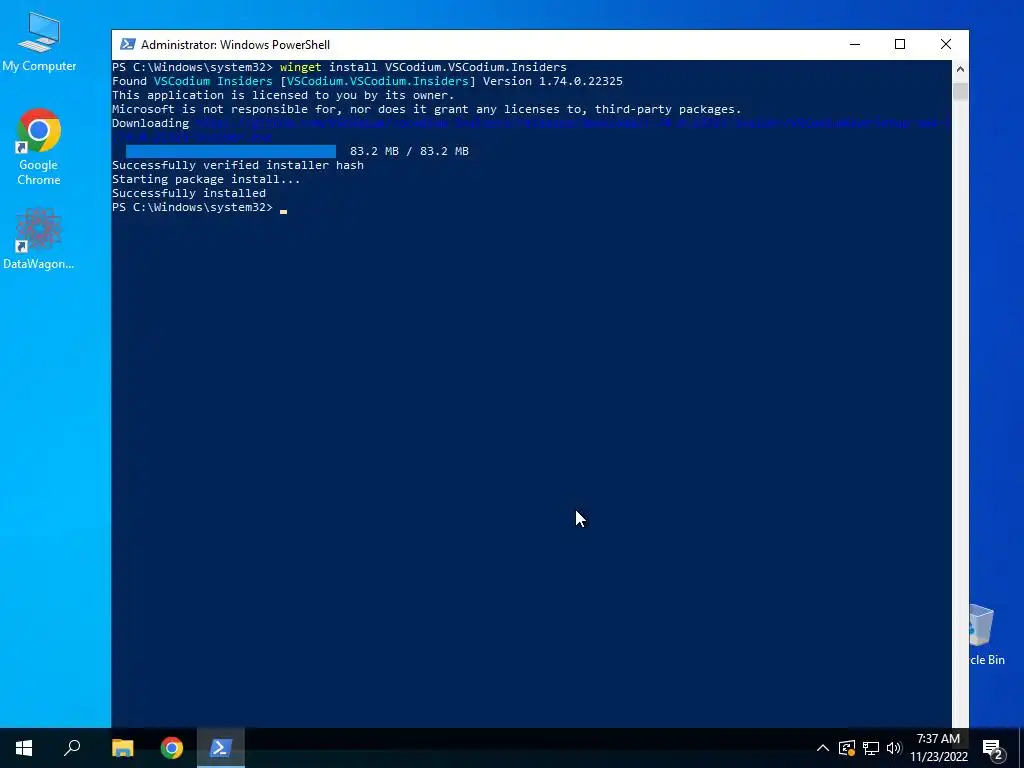Select the Recycle Bin desktop icon
The image size is (1024, 768).
coord(986,635)
